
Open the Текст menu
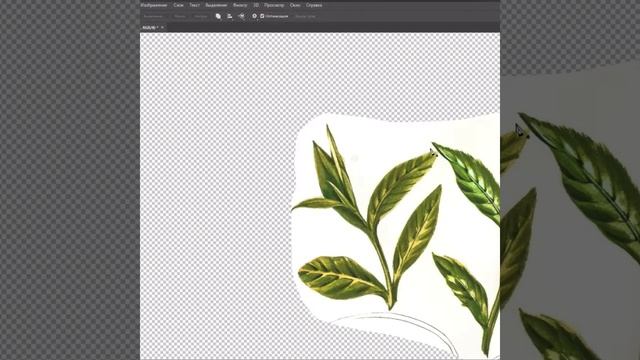coord(194,5)
